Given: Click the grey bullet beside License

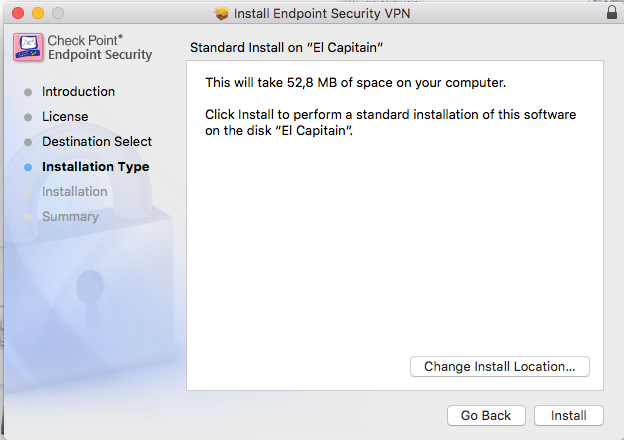Looking at the screenshot, I should click(28, 117).
